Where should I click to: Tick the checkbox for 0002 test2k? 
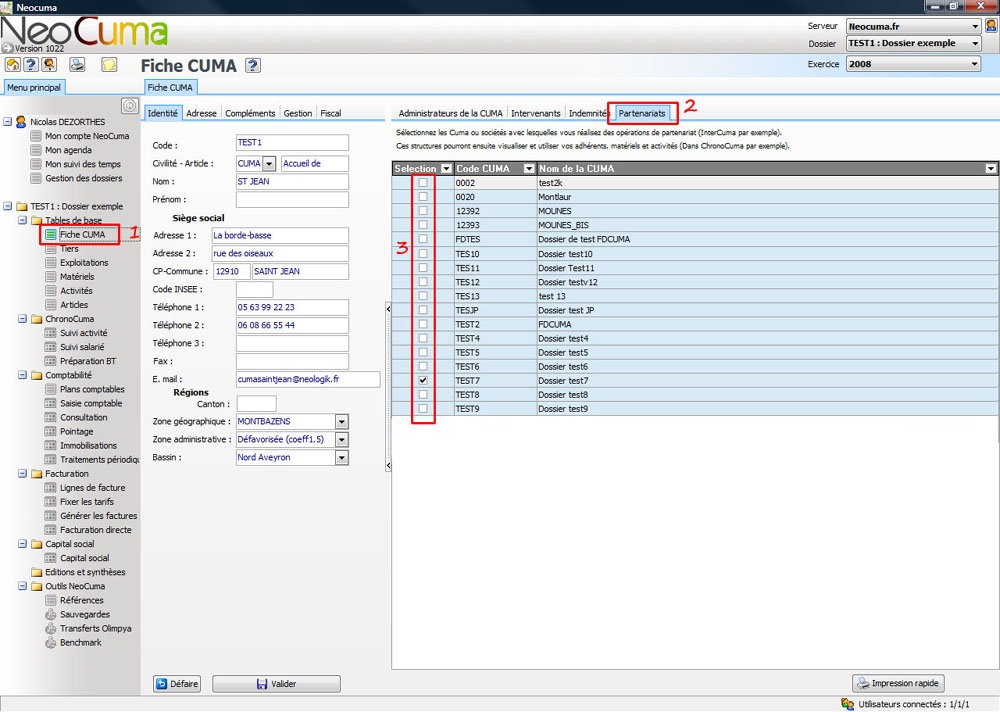click(x=423, y=182)
